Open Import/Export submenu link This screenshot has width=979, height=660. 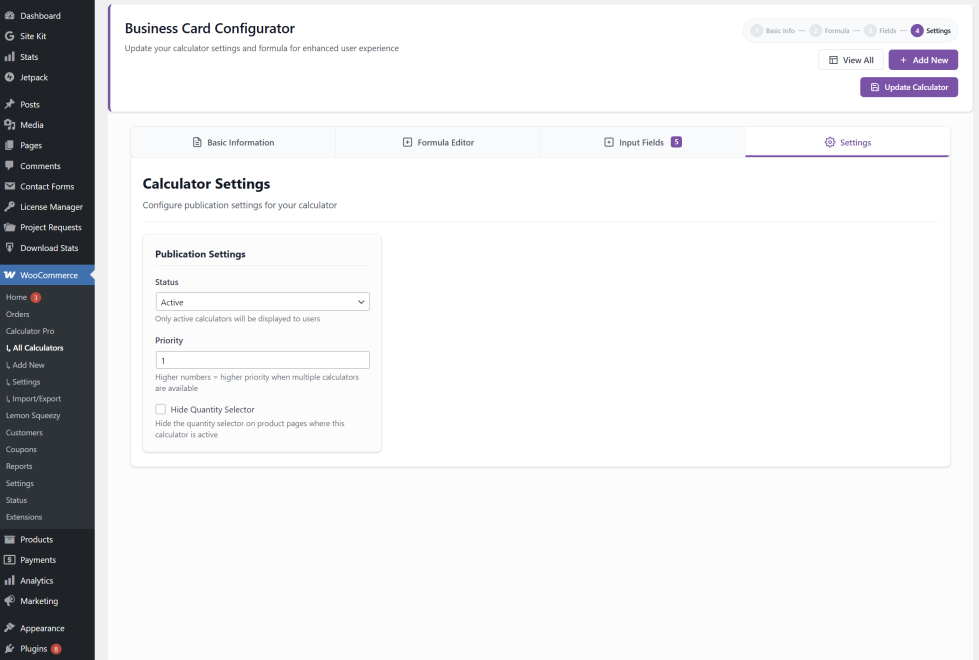coord(36,399)
